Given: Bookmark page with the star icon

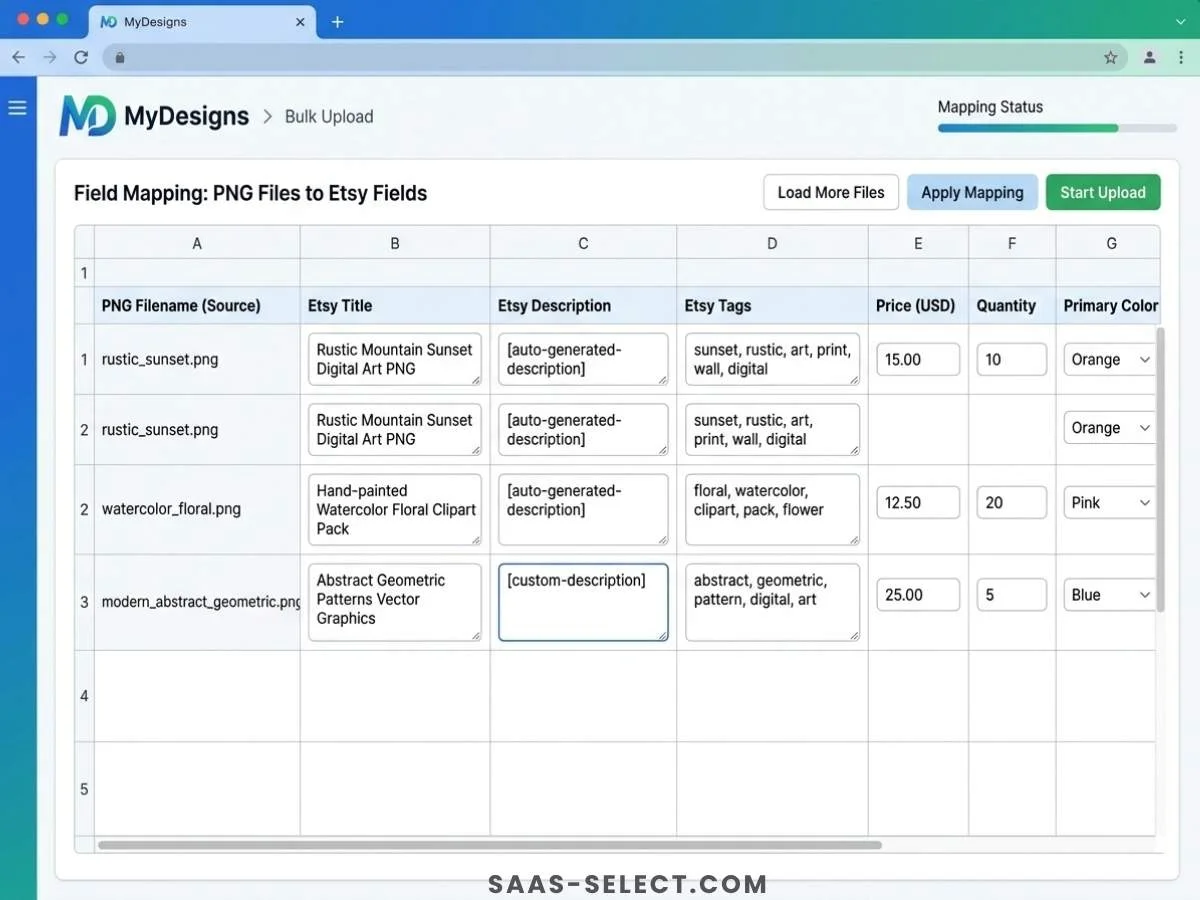Looking at the screenshot, I should [x=1110, y=58].
